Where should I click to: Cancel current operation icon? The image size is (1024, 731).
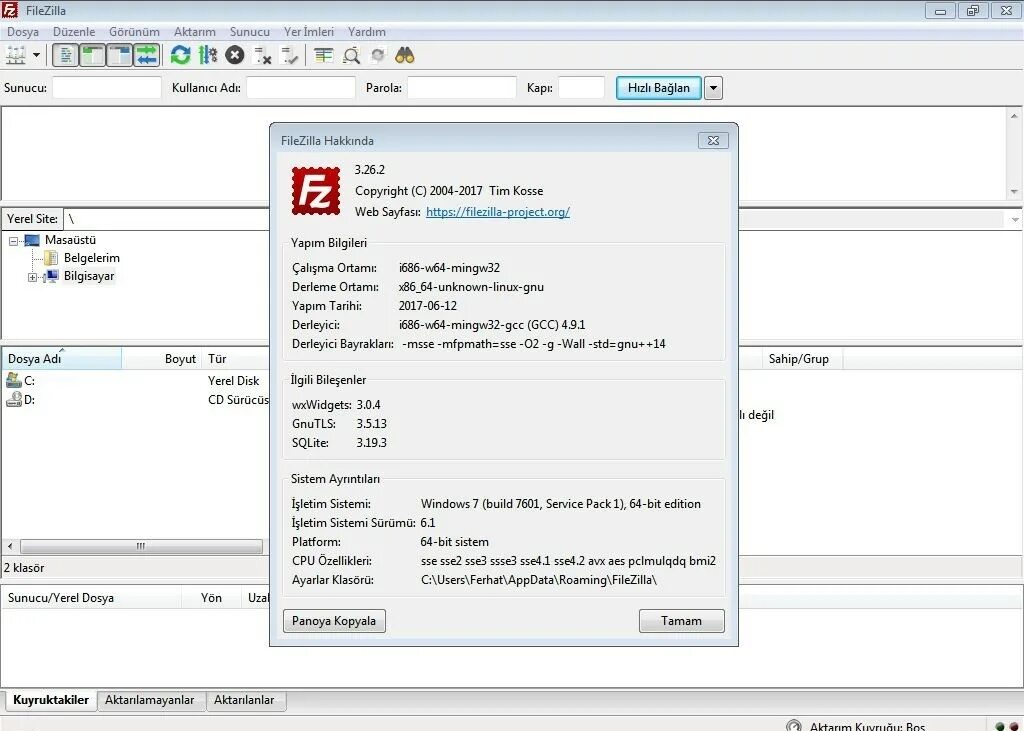click(x=234, y=56)
